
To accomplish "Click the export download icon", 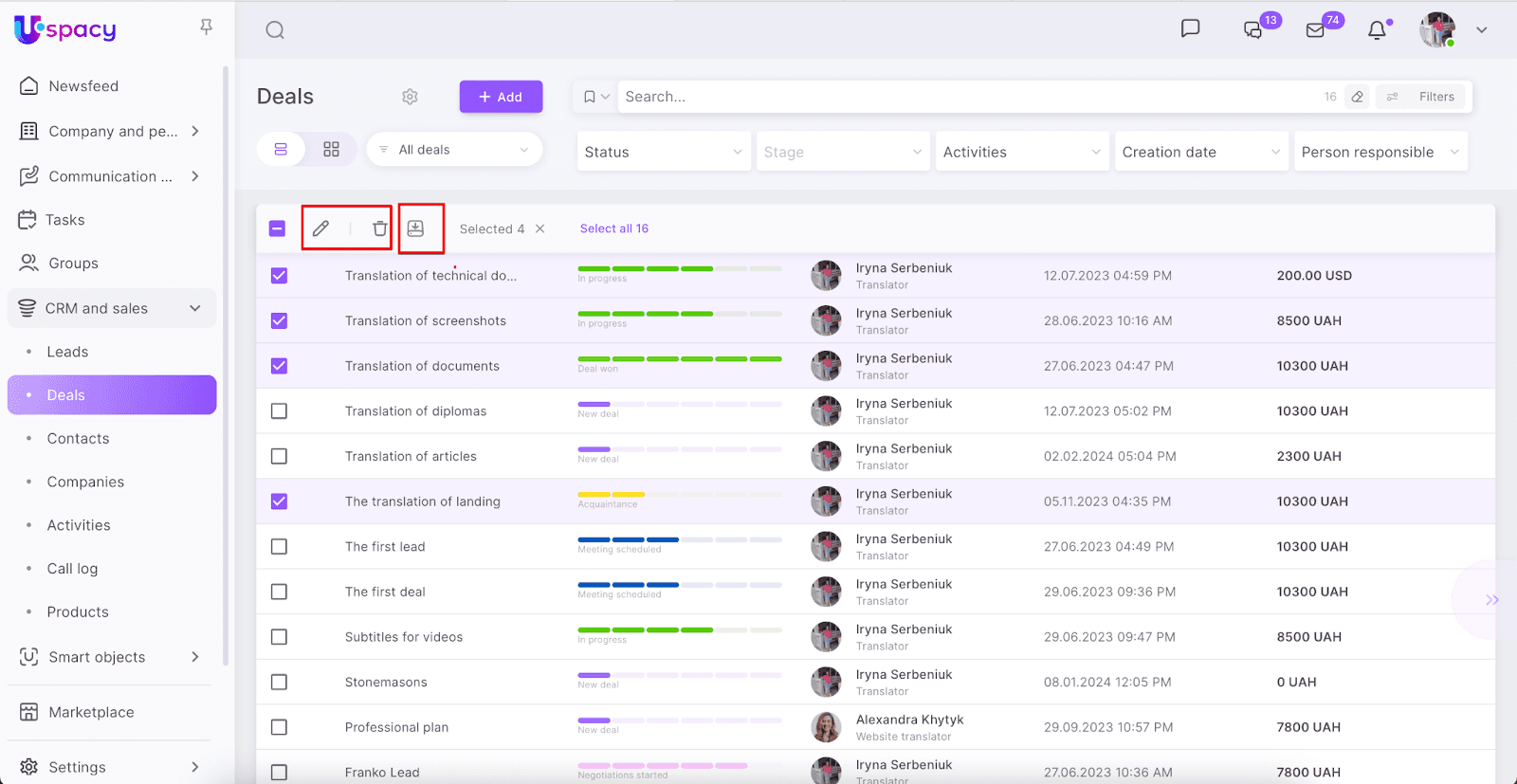I will pos(415,228).
